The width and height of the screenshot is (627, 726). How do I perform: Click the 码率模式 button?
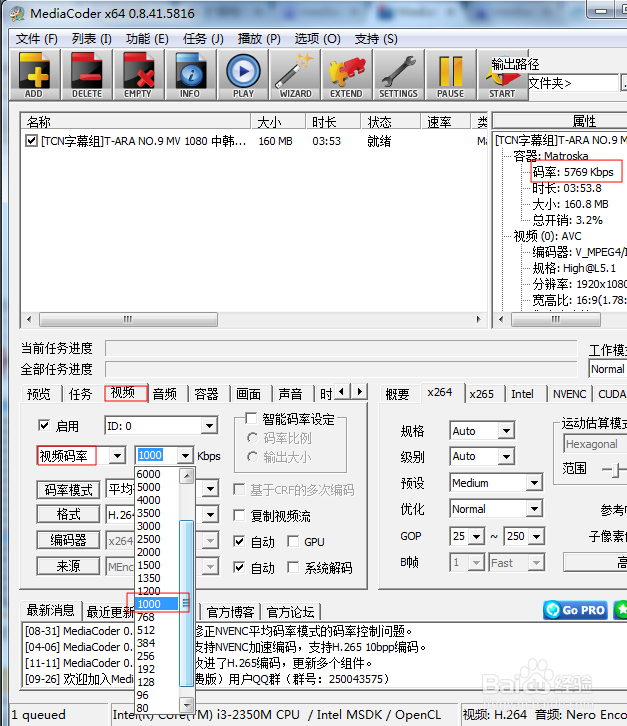[69, 490]
